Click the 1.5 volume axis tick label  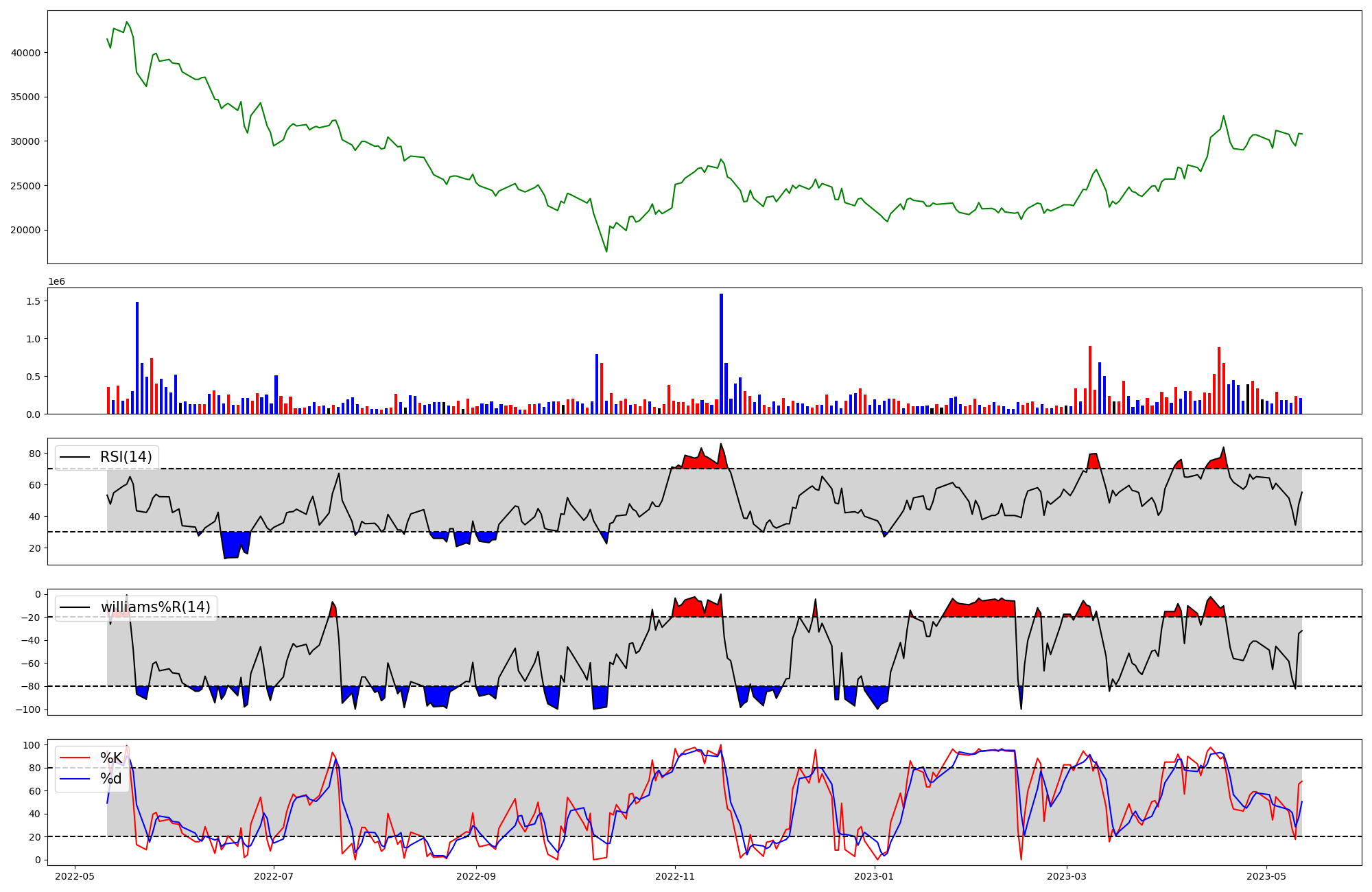point(33,301)
